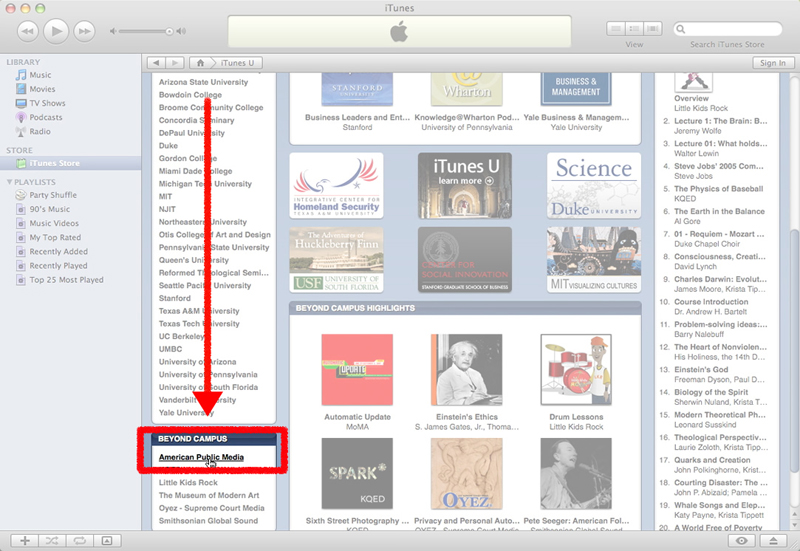
Task: Play the current track
Action: click(56, 31)
